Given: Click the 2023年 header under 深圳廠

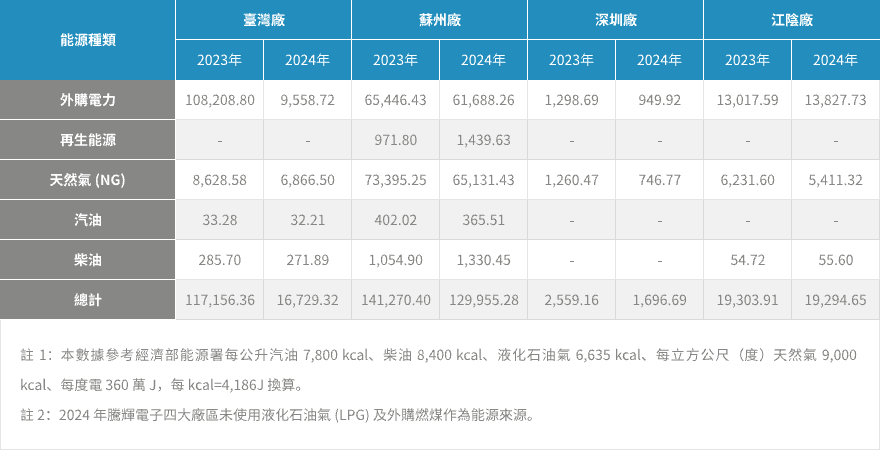Looking at the screenshot, I should pyautogui.click(x=571, y=60).
